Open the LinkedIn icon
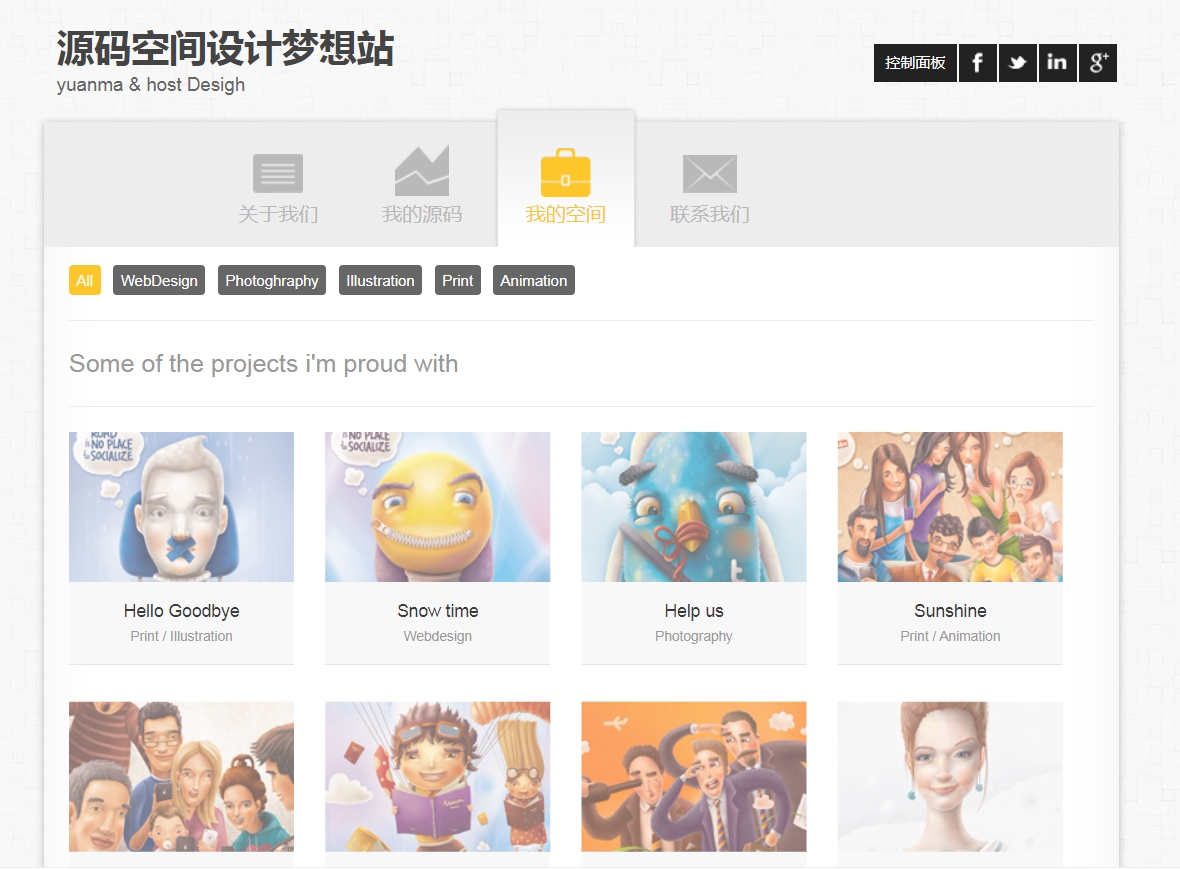Screen dimensions: 1180x869 1057,62
